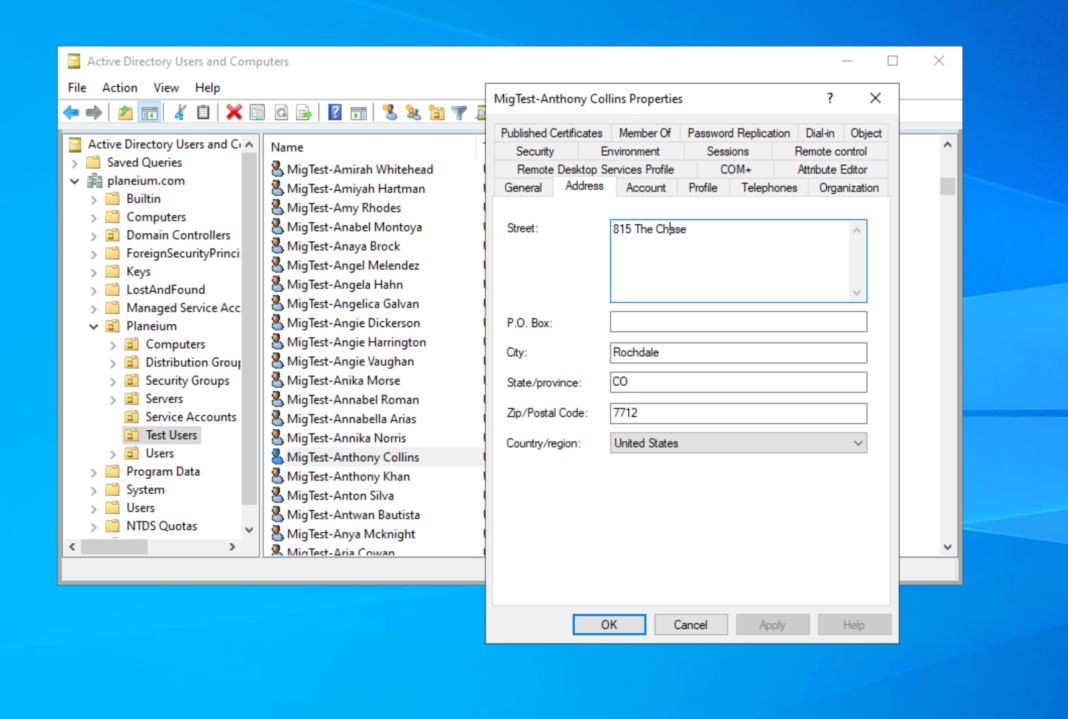Set filter options with the filter icon
The image size is (1068, 719).
(x=460, y=112)
